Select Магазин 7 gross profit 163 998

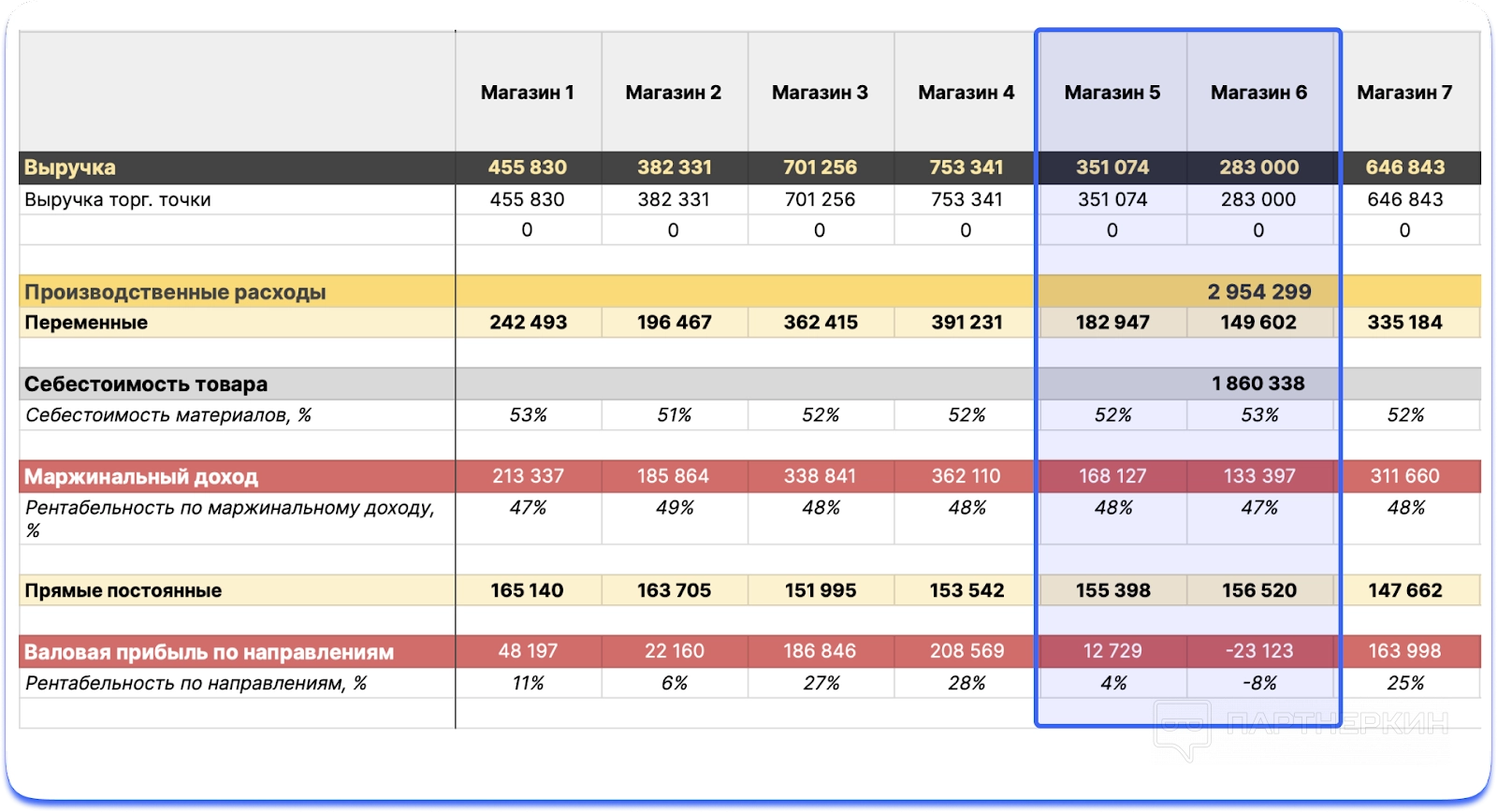[1404, 651]
